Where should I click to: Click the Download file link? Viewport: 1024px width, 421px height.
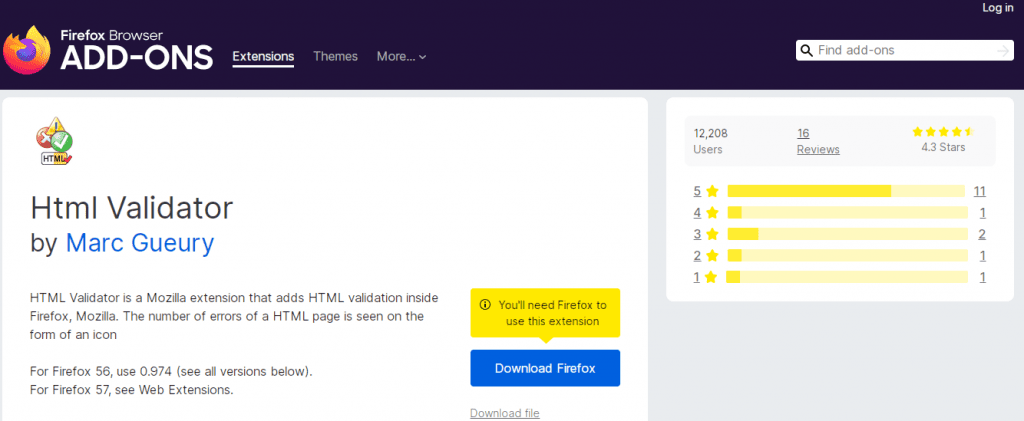pyautogui.click(x=505, y=413)
